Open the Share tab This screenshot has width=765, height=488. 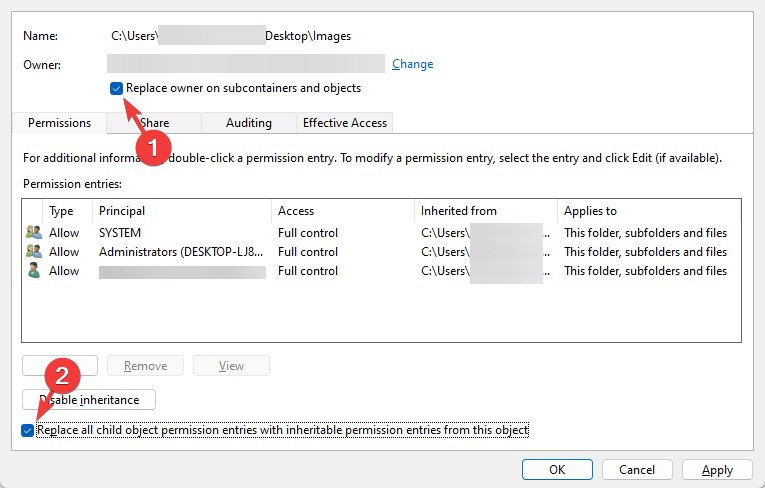(154, 123)
